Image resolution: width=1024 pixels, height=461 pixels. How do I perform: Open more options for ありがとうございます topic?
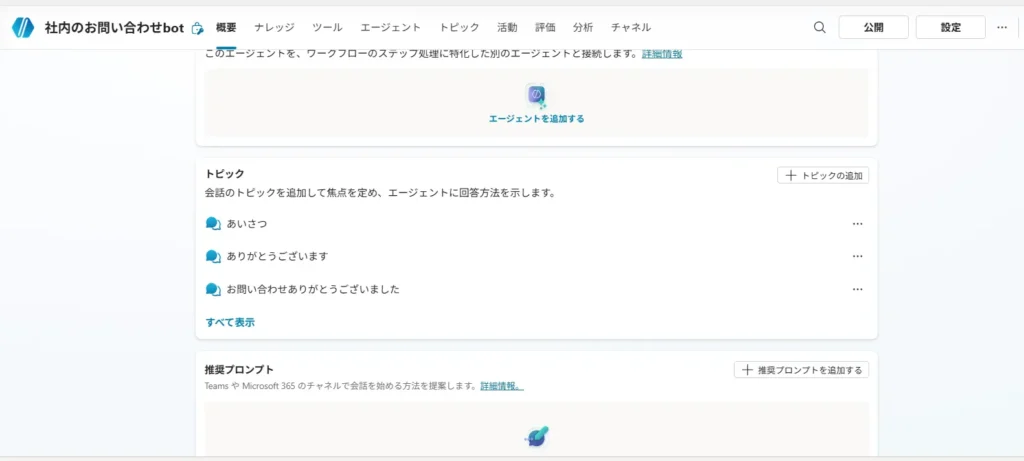click(x=857, y=257)
